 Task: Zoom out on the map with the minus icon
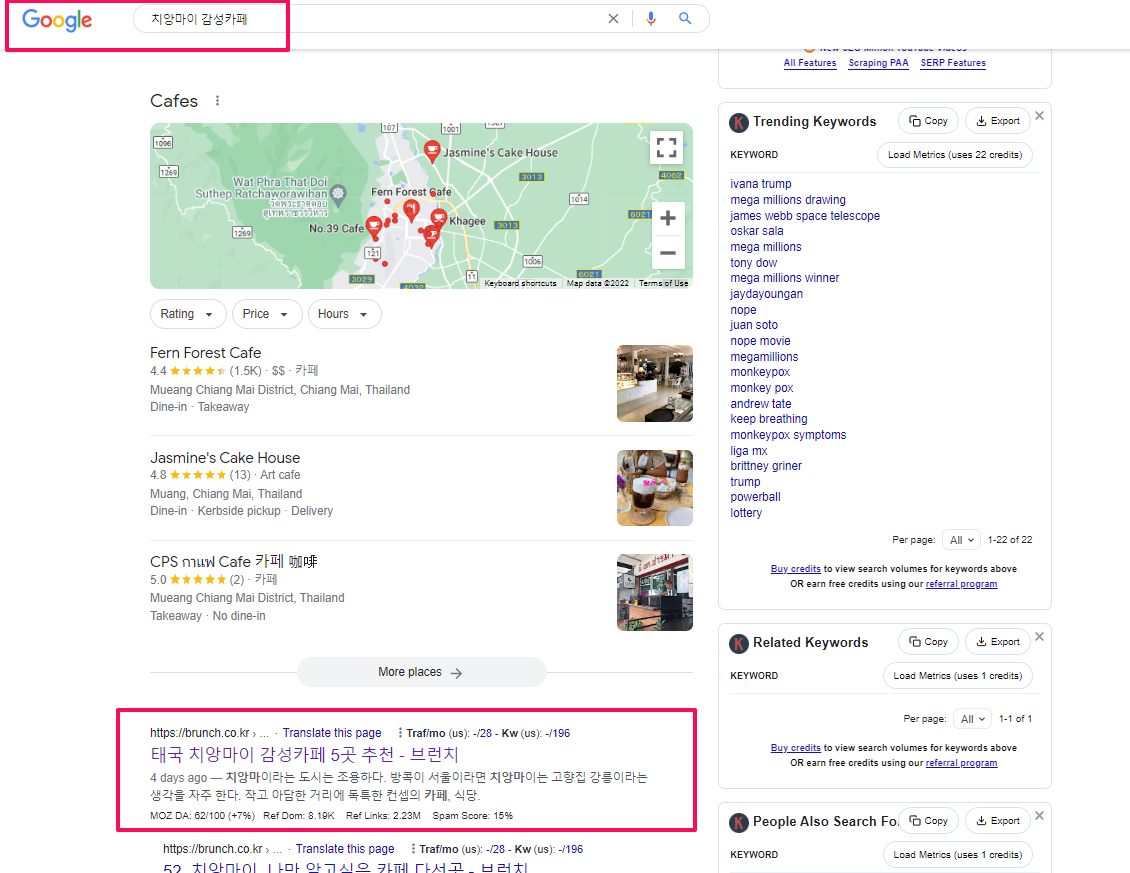pyautogui.click(x=667, y=253)
